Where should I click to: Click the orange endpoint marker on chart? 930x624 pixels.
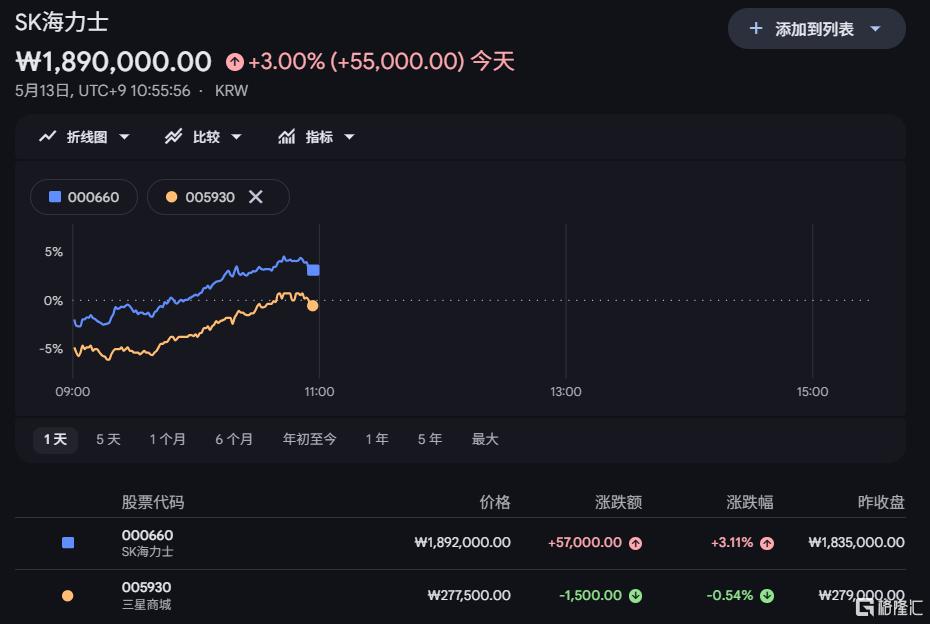pyautogui.click(x=313, y=305)
